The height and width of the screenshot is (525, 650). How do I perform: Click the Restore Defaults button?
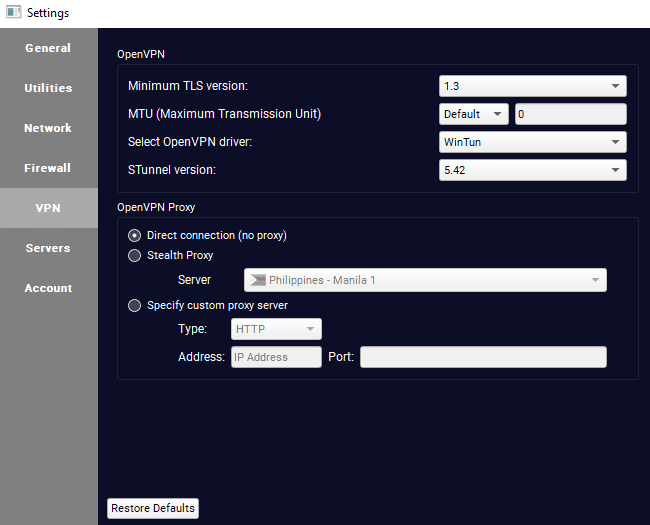pos(153,508)
